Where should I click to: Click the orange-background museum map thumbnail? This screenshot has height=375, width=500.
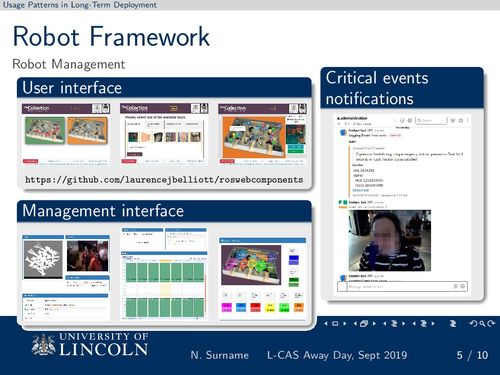pos(87,130)
